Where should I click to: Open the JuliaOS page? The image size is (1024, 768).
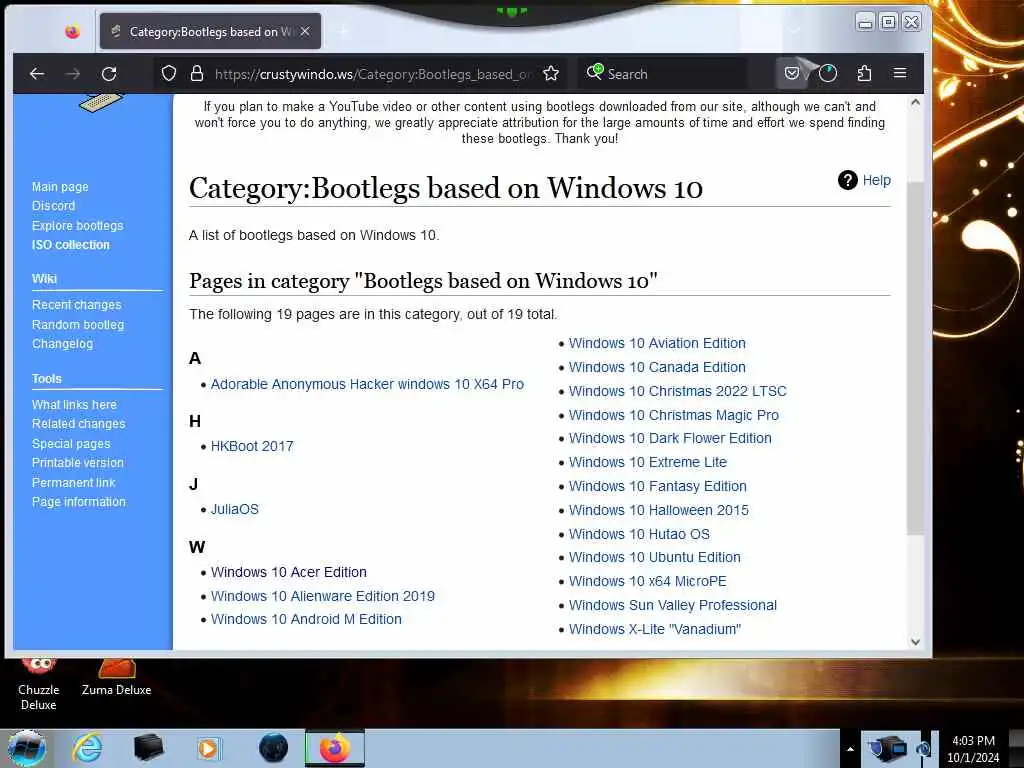234,509
